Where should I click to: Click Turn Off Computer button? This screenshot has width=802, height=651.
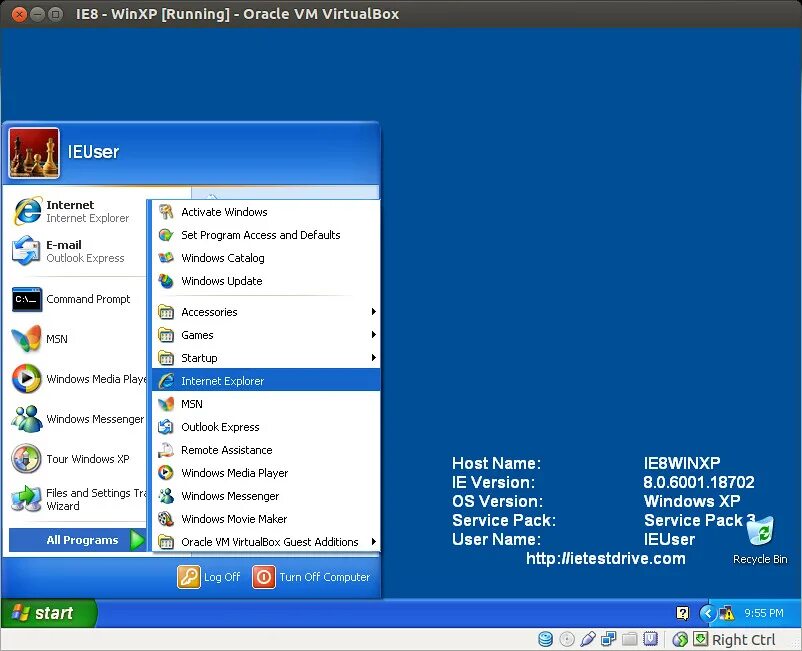tap(311, 577)
